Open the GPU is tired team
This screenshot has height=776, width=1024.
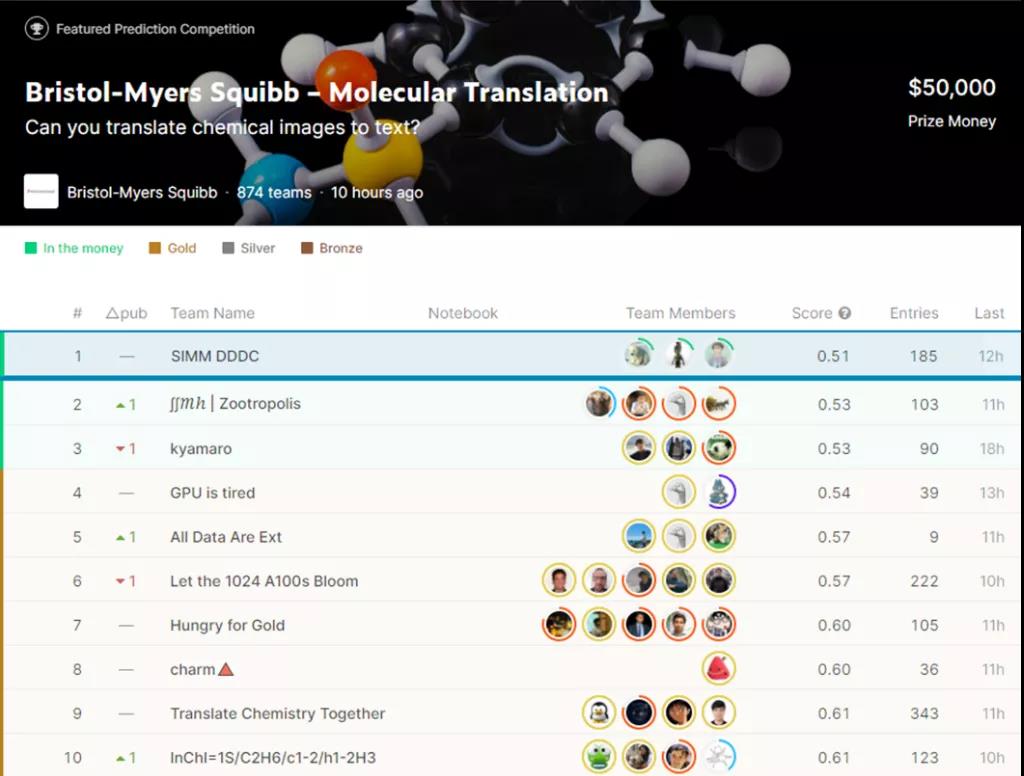pyautogui.click(x=212, y=493)
